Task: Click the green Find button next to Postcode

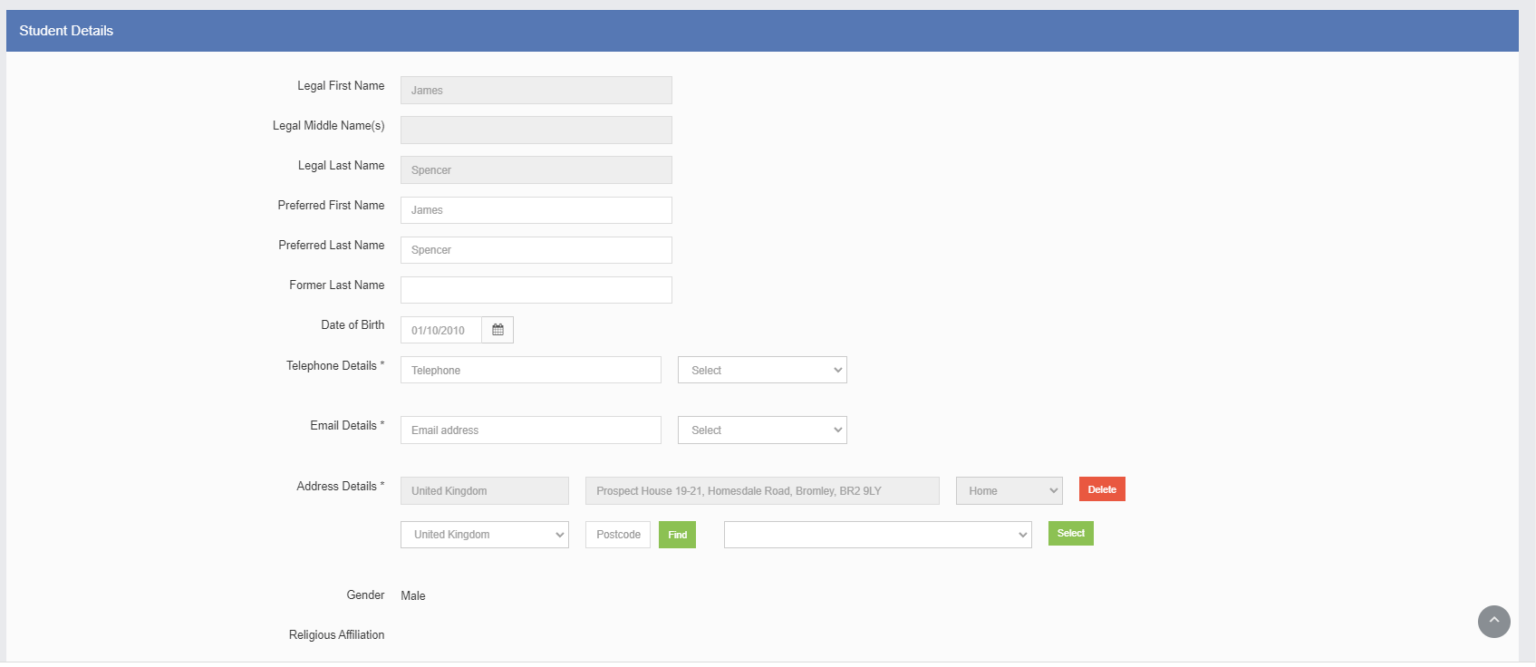Action: pyautogui.click(x=677, y=534)
